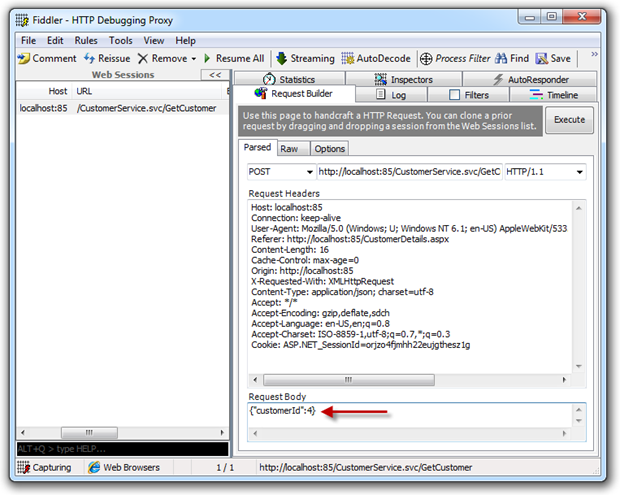Click the QuickExec command box
The width and height of the screenshot is (620, 495).
[122, 449]
